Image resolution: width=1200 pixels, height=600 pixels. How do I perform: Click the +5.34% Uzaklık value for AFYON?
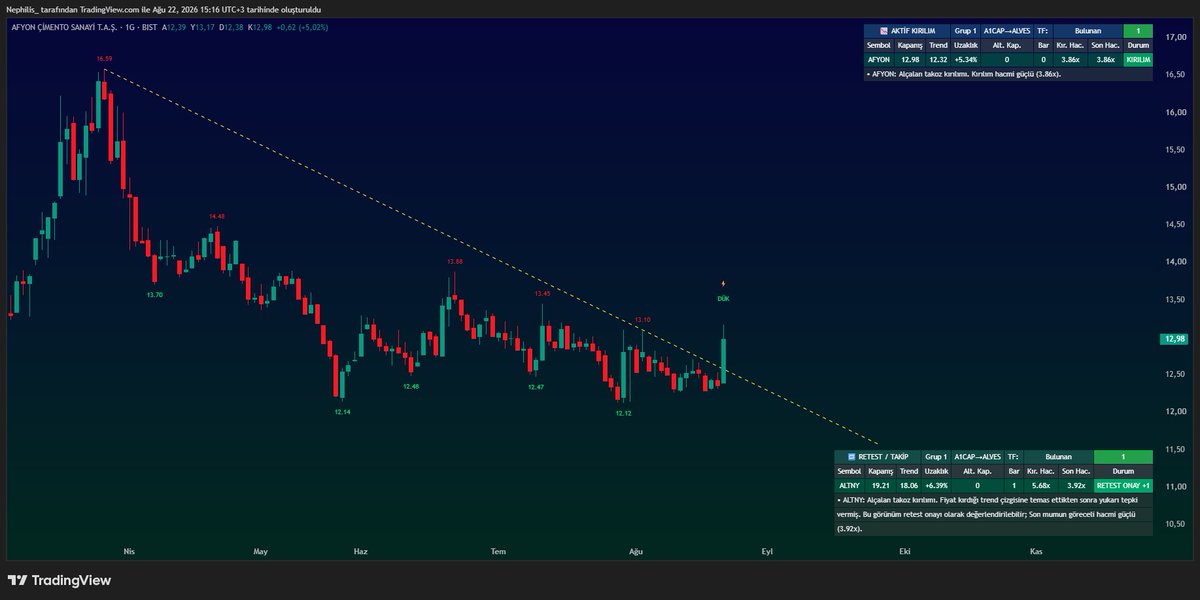coord(965,60)
